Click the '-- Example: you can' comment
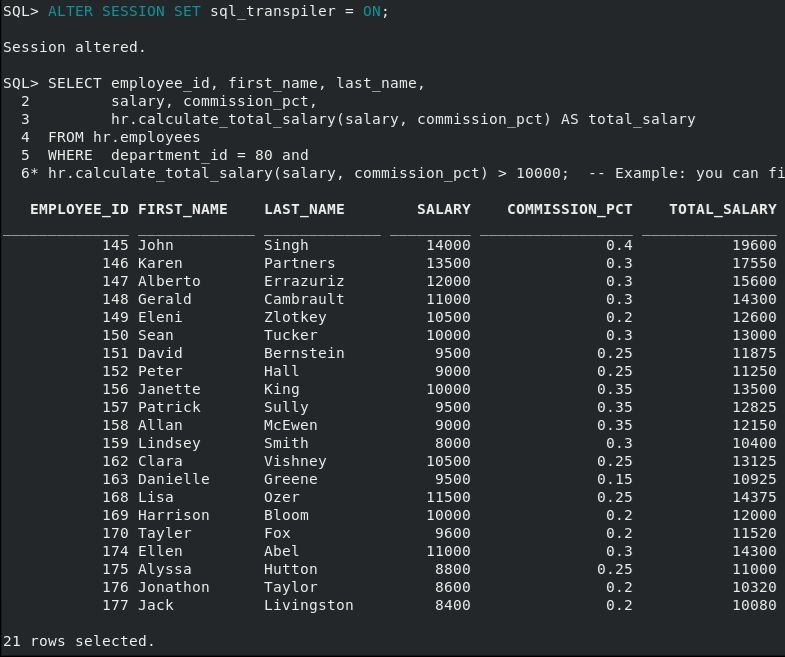The image size is (785, 657). pos(673,173)
